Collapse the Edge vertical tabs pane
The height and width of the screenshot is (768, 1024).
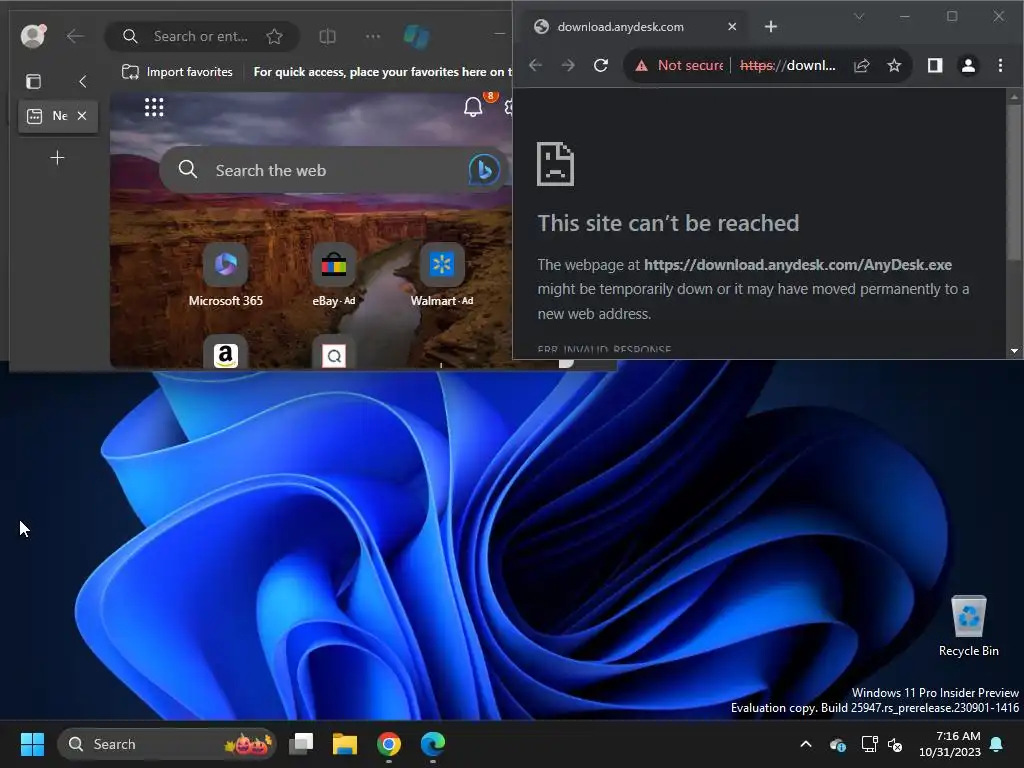pyautogui.click(x=82, y=81)
